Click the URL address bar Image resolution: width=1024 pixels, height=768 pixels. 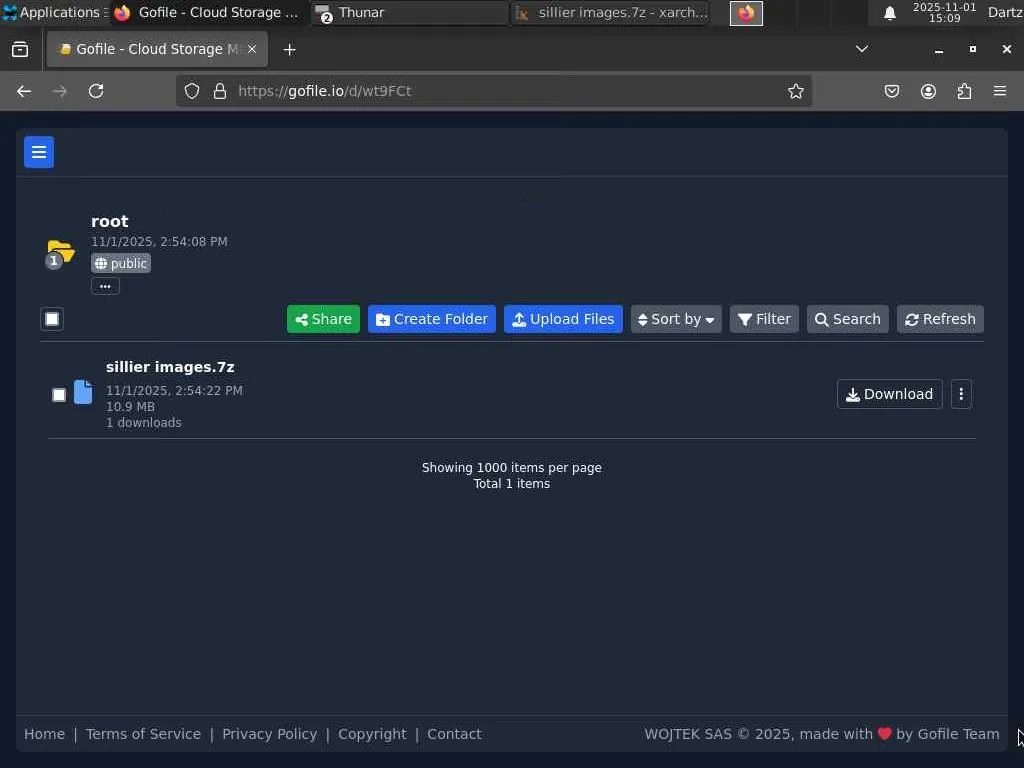[494, 91]
